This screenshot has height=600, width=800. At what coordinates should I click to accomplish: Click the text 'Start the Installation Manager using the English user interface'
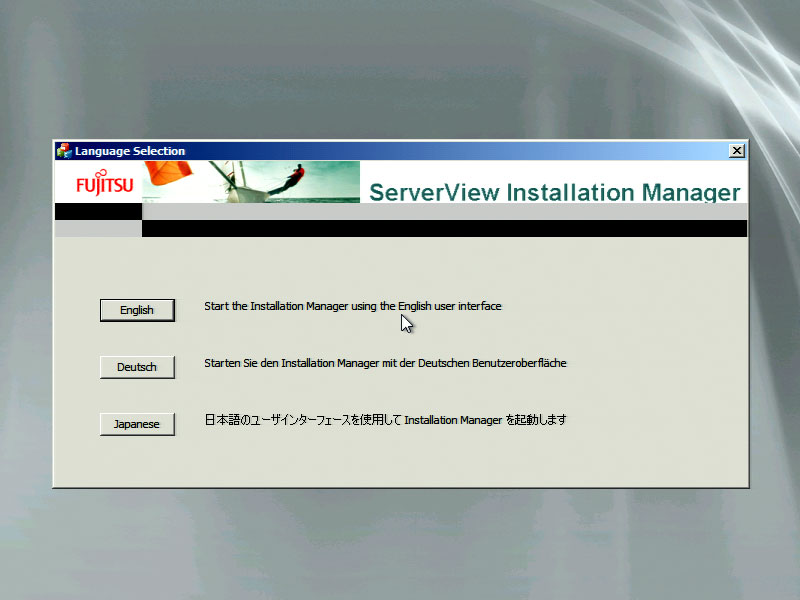tap(353, 306)
